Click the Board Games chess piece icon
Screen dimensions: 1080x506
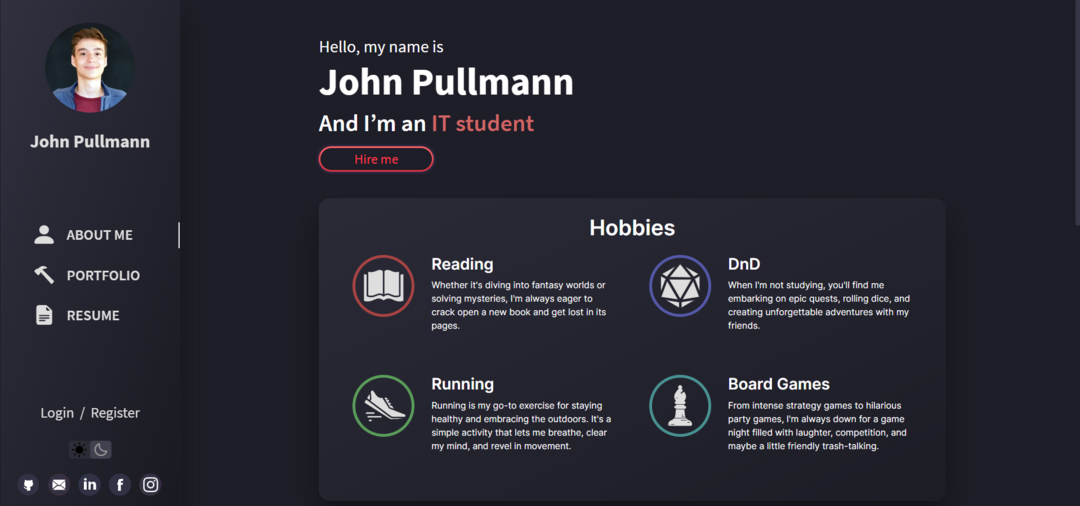click(680, 406)
